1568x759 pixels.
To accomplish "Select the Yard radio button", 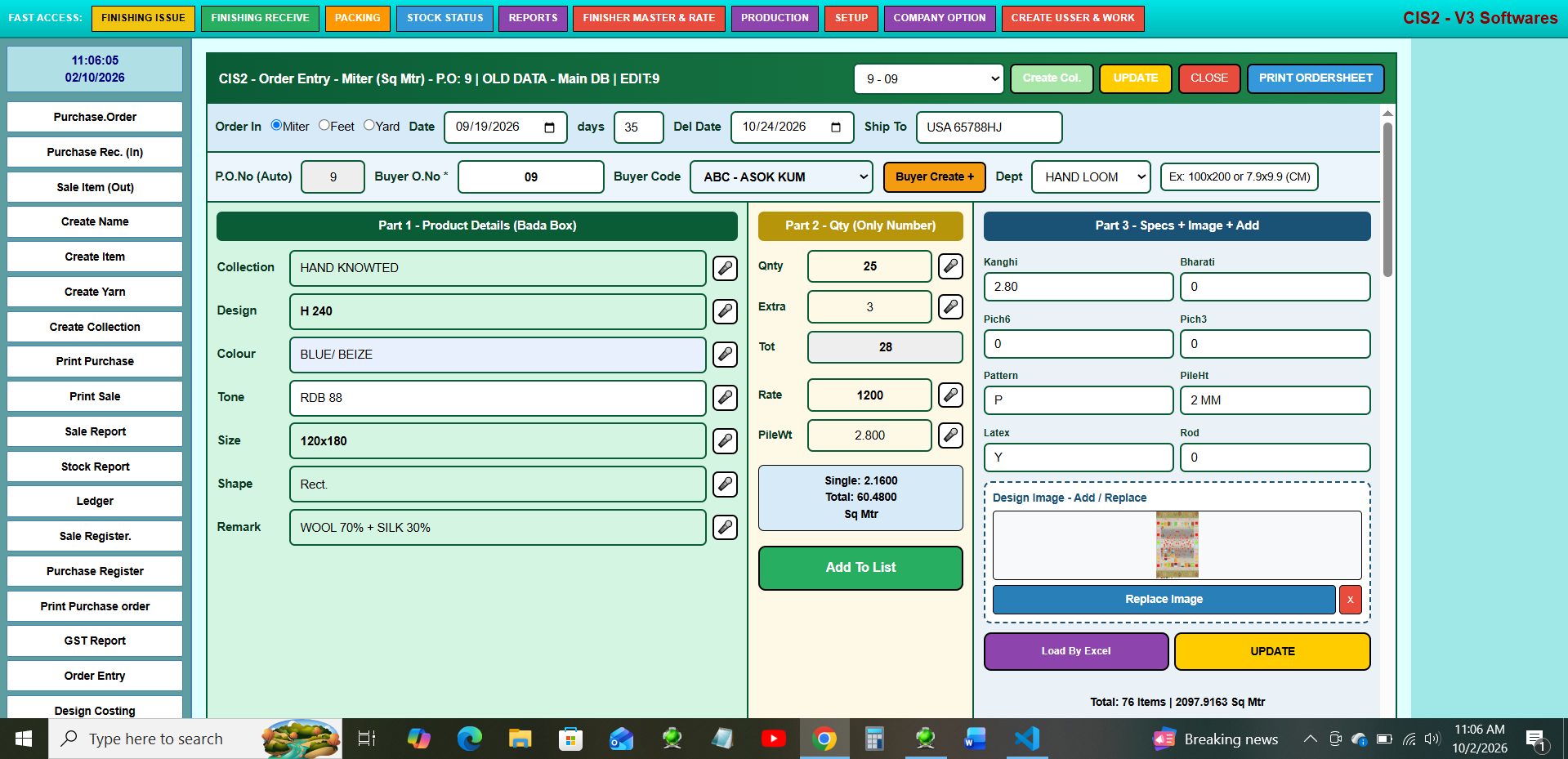I will (369, 125).
